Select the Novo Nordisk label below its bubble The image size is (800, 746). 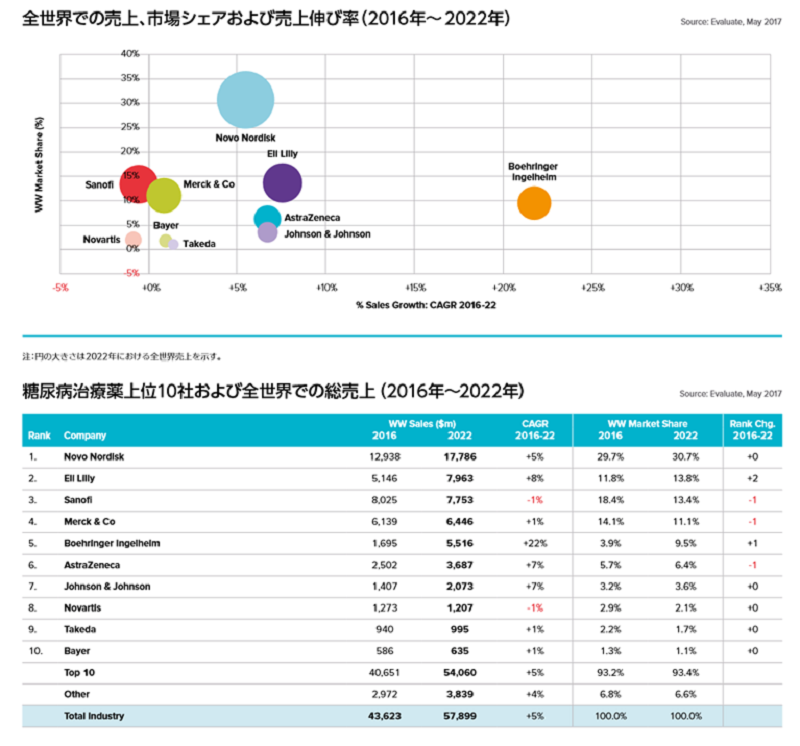pyautogui.click(x=245, y=138)
